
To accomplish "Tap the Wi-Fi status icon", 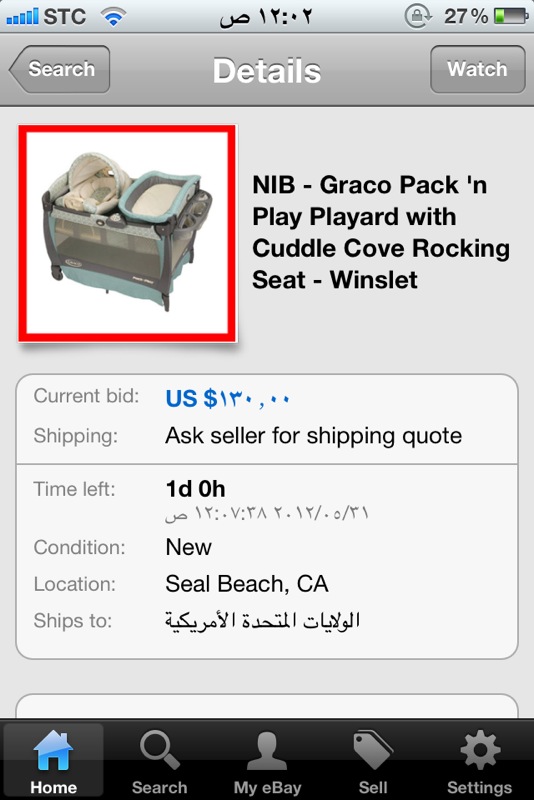I will (113, 16).
